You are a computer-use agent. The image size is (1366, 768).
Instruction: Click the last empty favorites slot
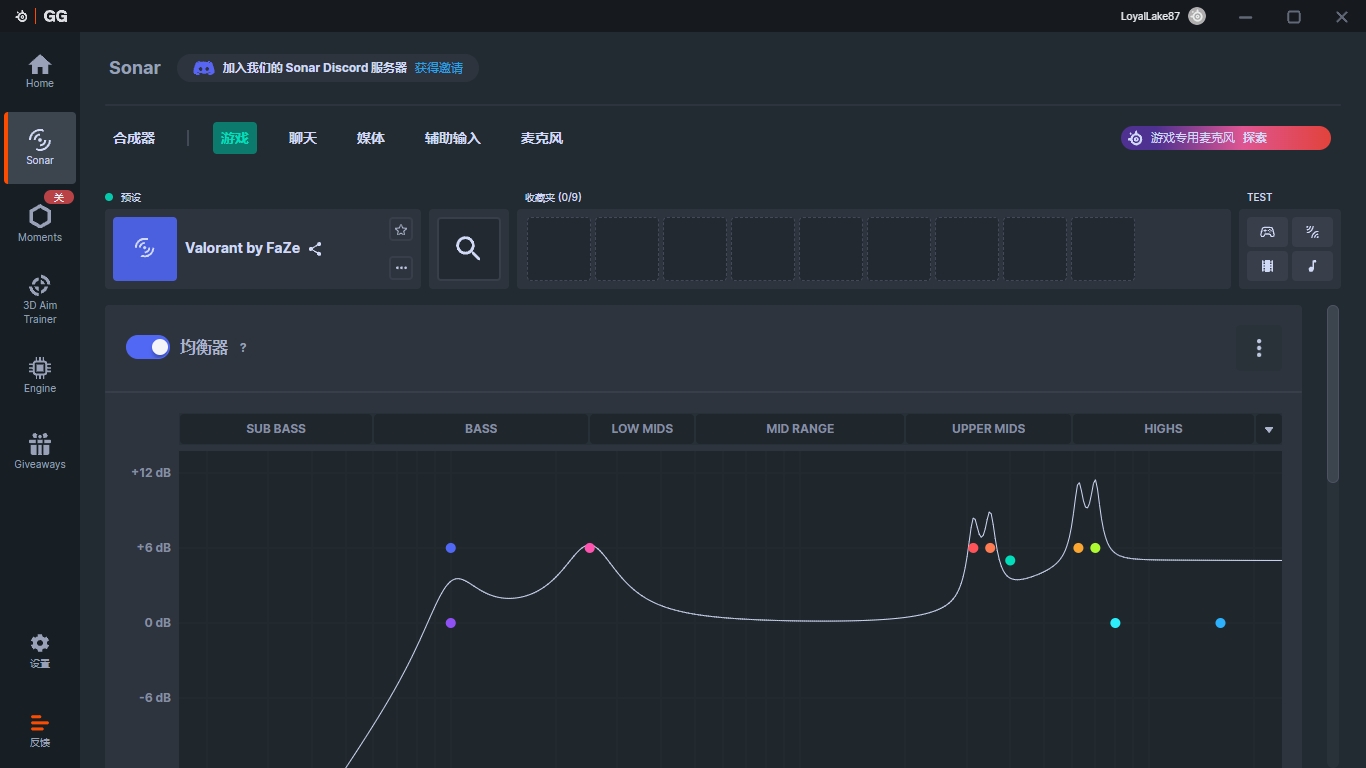[1103, 249]
